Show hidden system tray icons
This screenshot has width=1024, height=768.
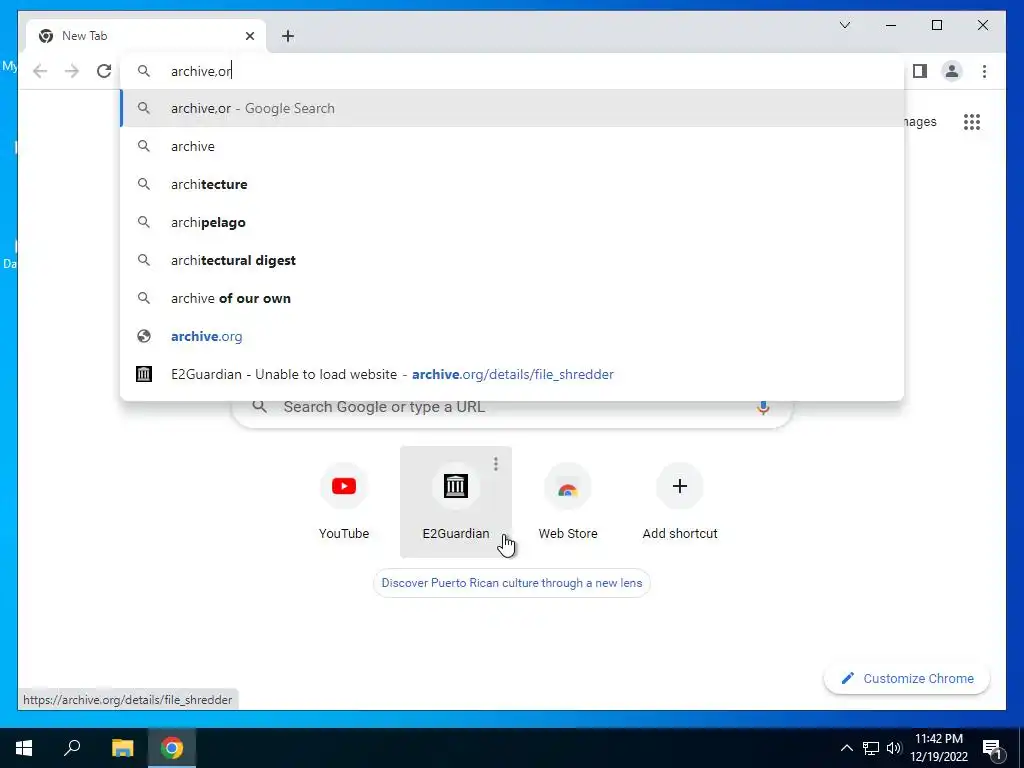point(846,748)
